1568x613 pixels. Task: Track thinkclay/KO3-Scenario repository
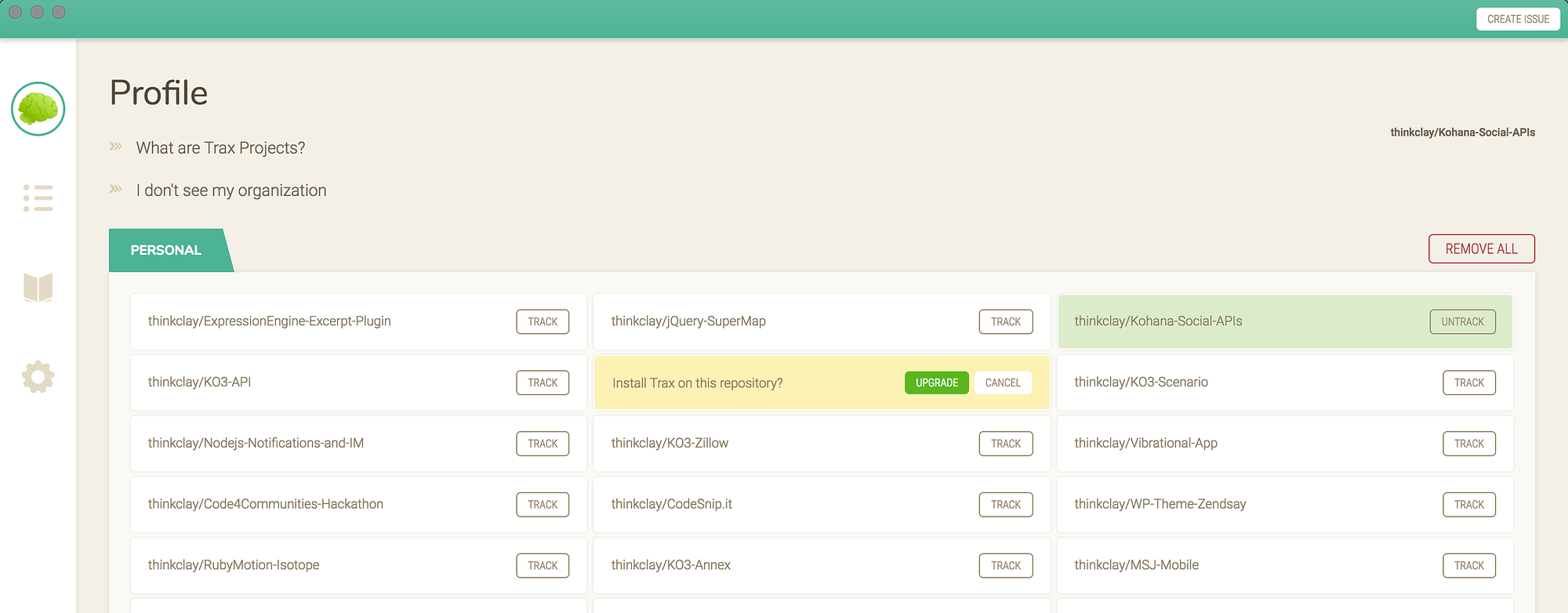click(x=1469, y=383)
